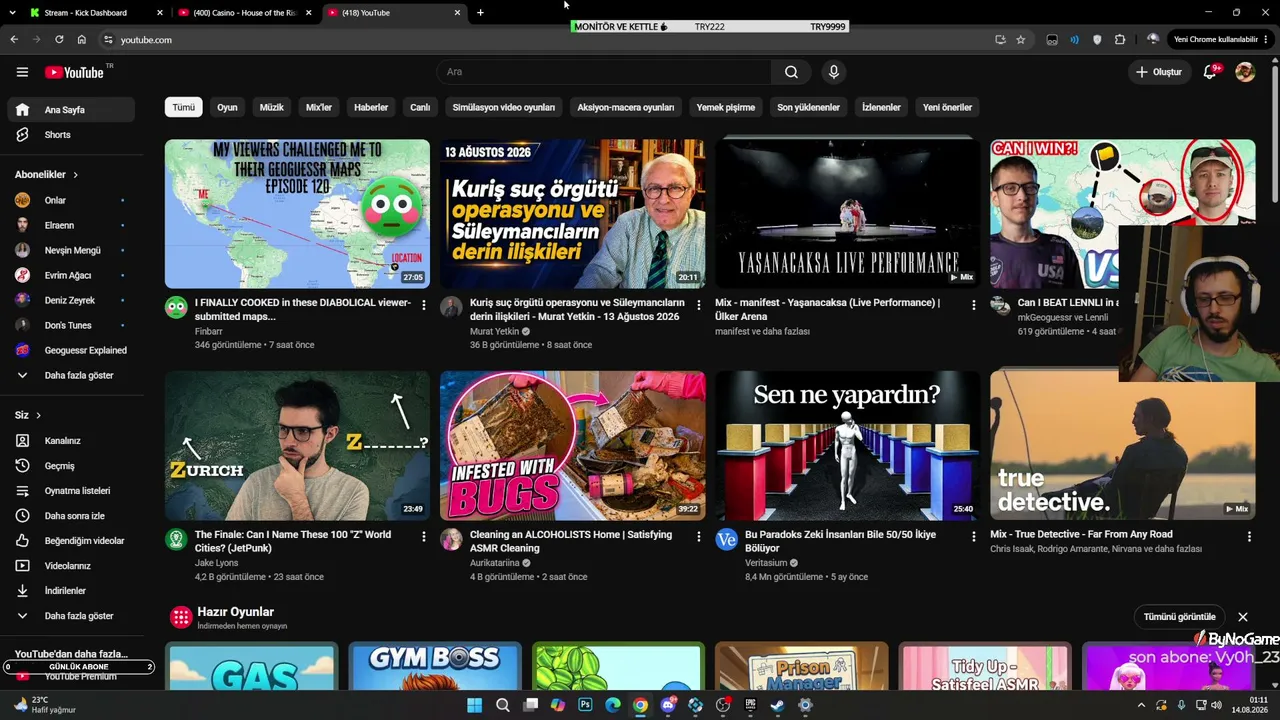Select the Haberler filter chip
This screenshot has height=720, width=1280.
[371, 107]
